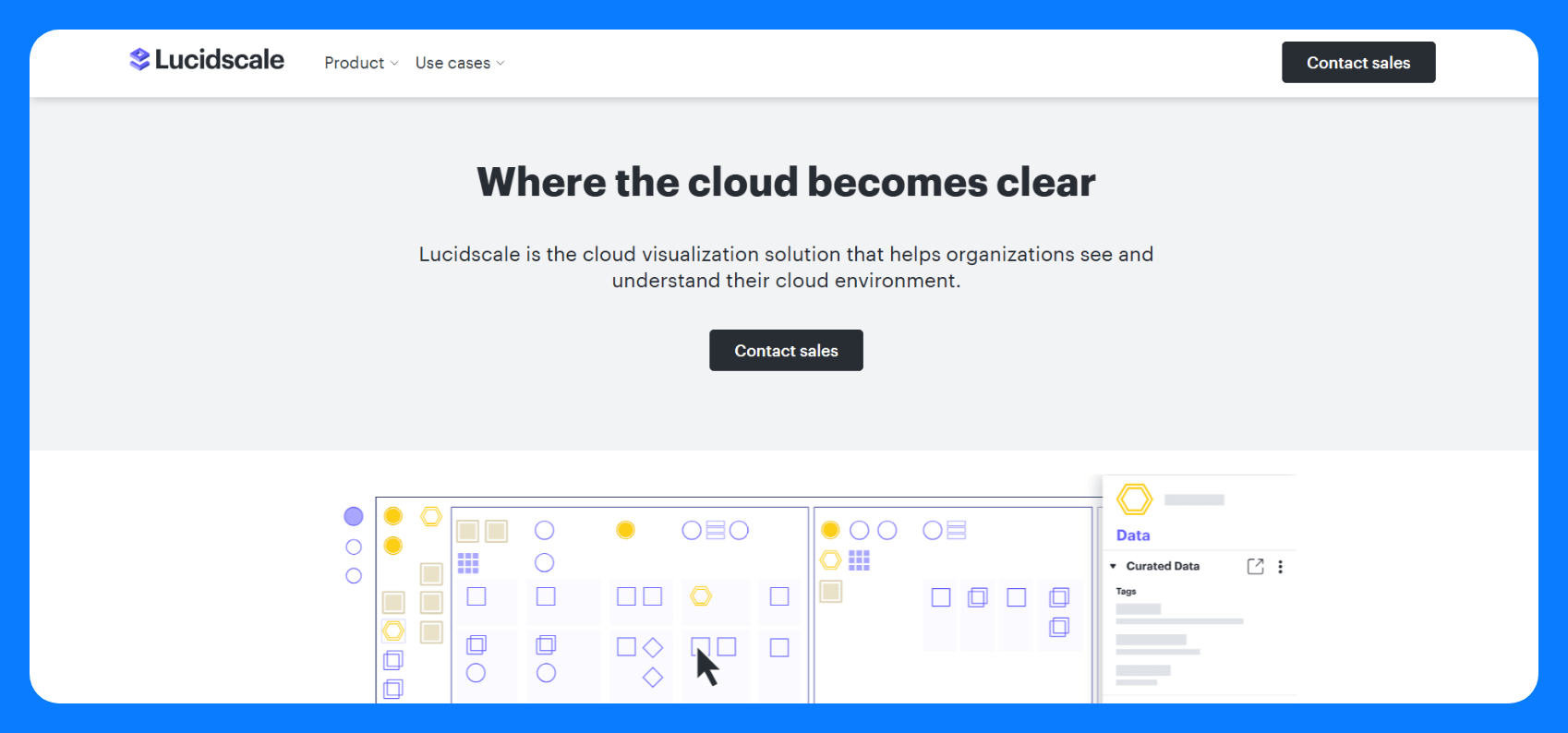This screenshot has height=733, width=1568.
Task: Click the Lucidscale logo
Action: point(207,60)
